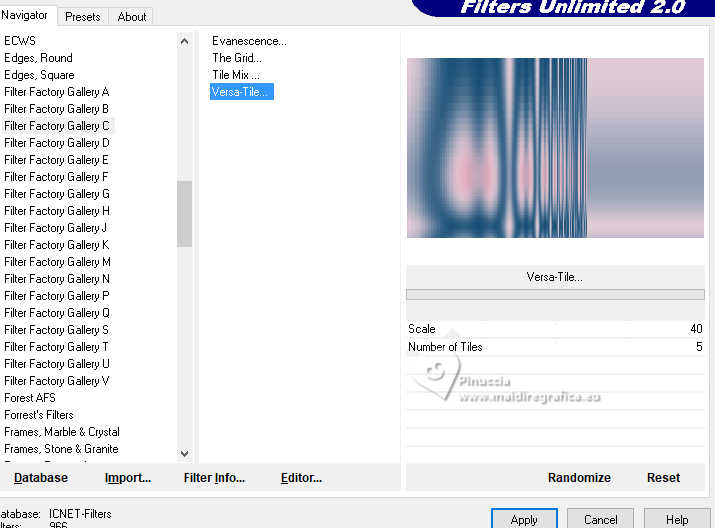Screen dimensions: 715x528
Task: Select Filter Factory Gallery C
Action: pos(57,126)
